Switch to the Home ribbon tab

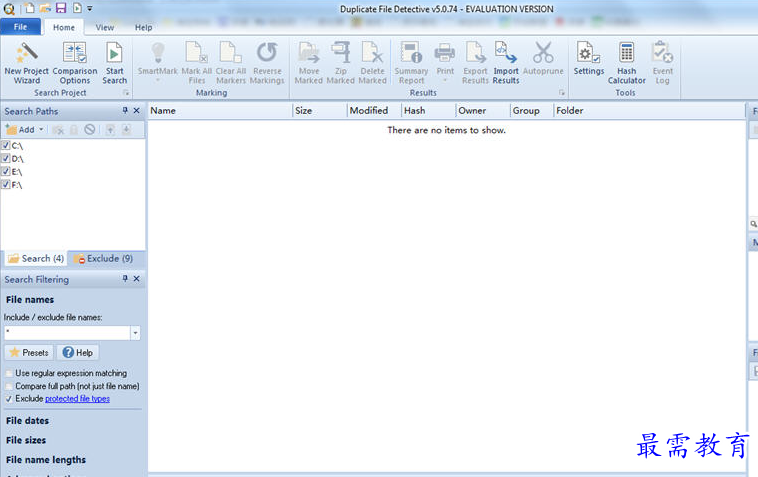pyautogui.click(x=64, y=28)
